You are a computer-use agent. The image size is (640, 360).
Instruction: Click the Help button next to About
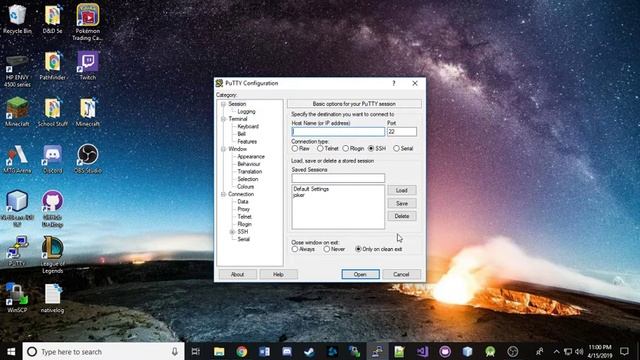point(278,274)
